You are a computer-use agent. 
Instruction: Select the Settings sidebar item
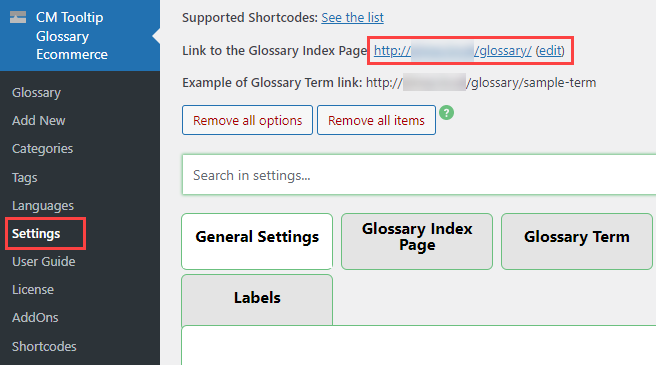(36, 234)
